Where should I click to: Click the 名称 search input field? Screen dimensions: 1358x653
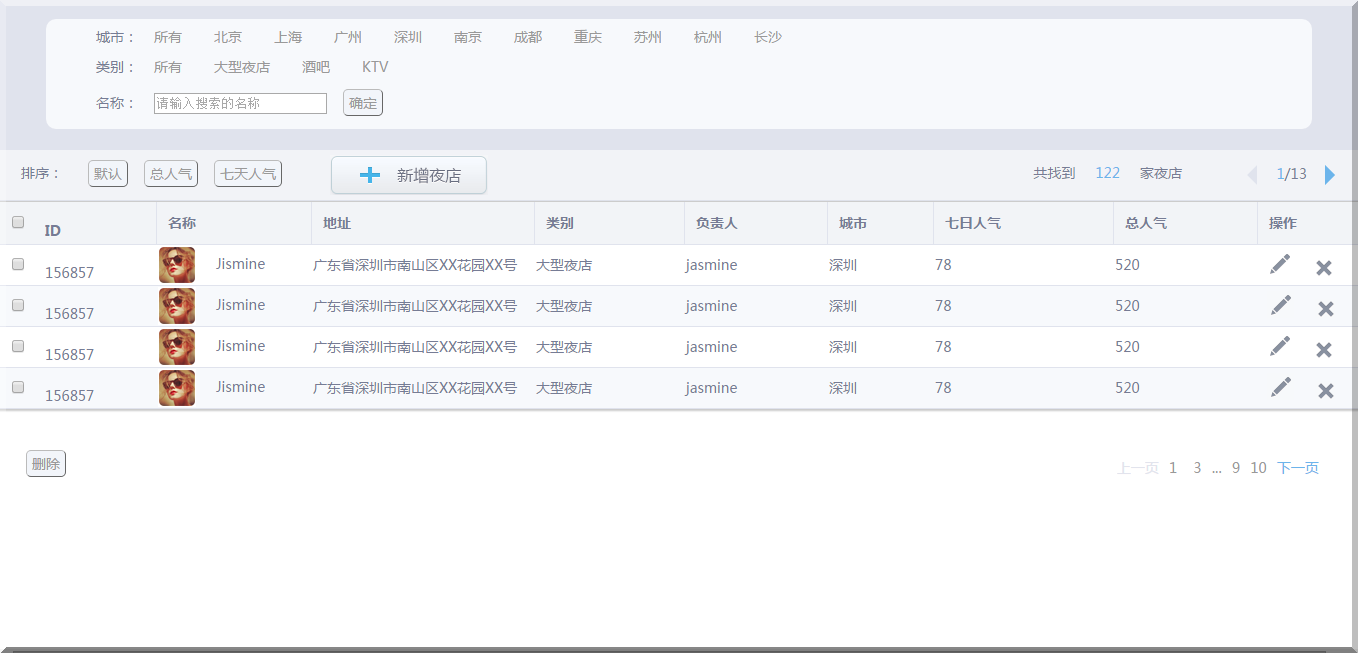pos(240,102)
